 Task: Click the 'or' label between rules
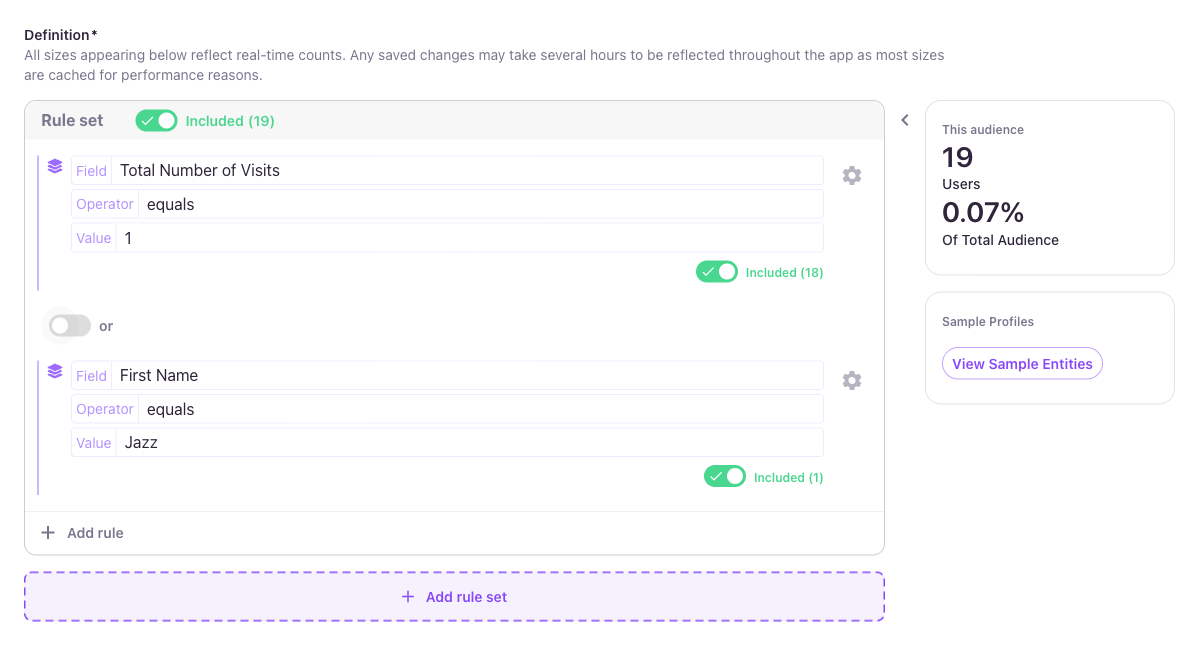[106, 326]
